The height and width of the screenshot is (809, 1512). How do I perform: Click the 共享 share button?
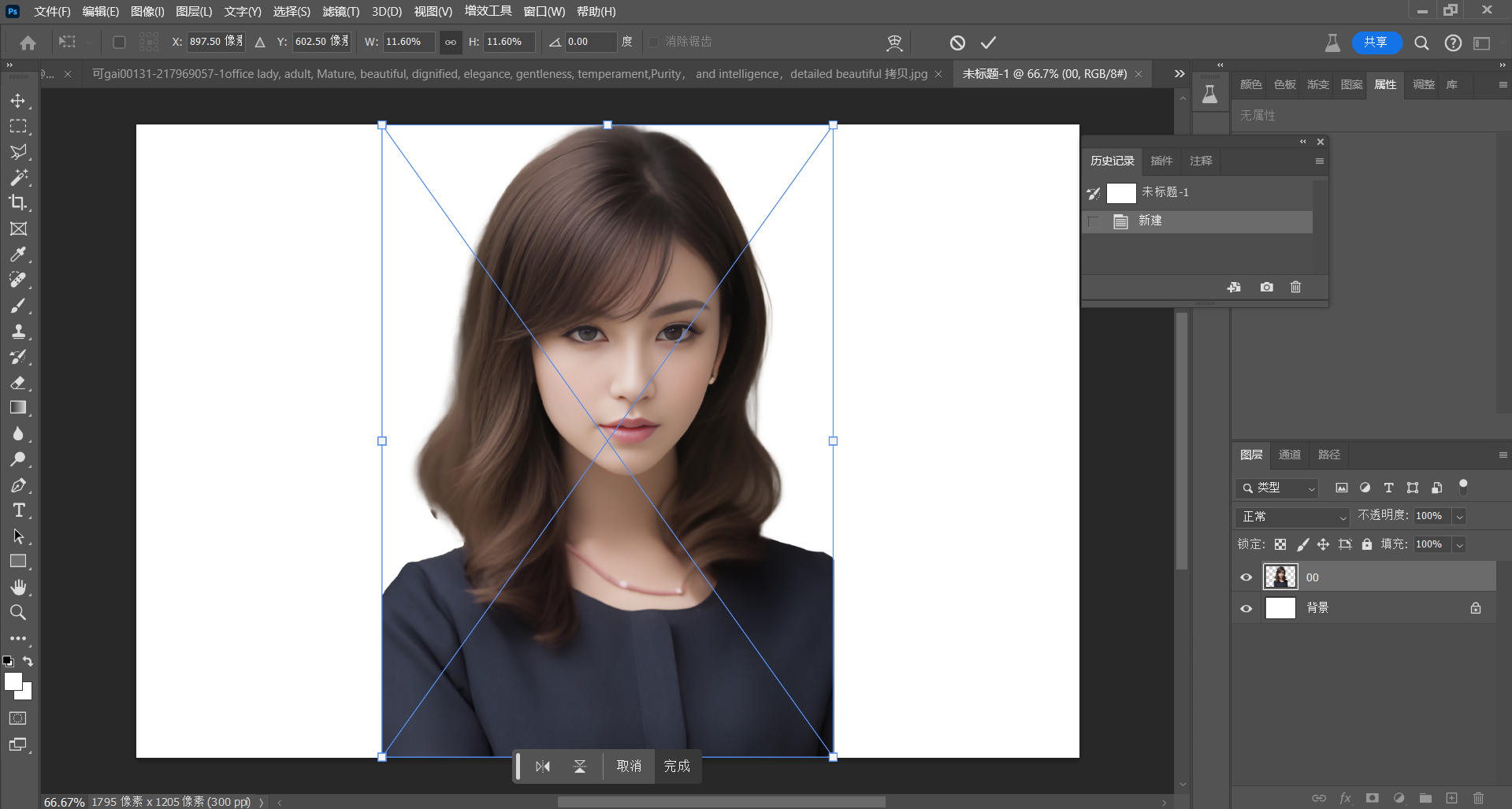(1376, 43)
